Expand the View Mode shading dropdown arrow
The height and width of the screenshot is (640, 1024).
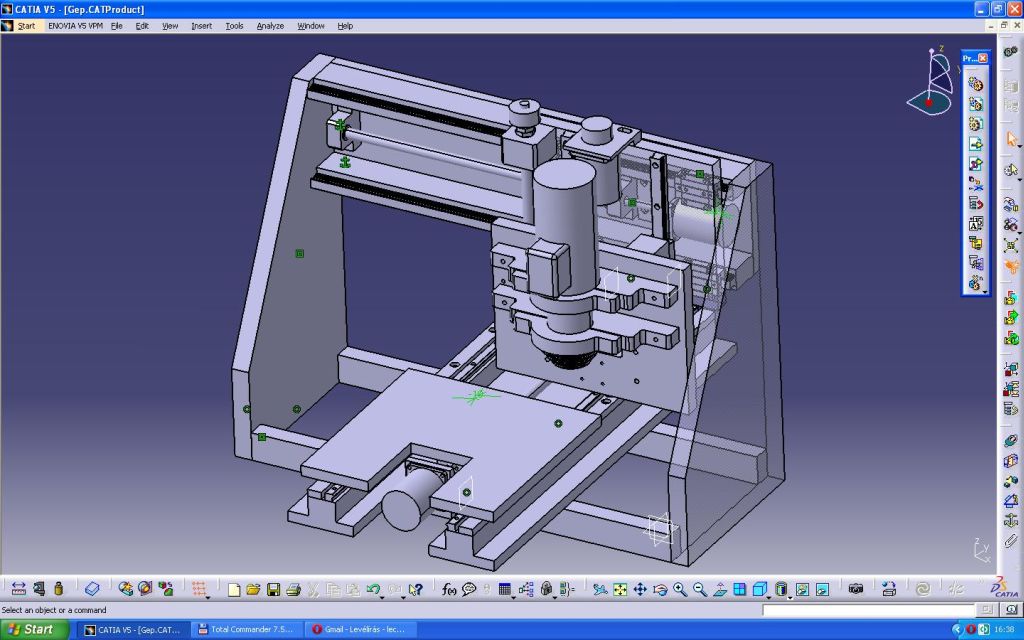pyautogui.click(x=791, y=596)
